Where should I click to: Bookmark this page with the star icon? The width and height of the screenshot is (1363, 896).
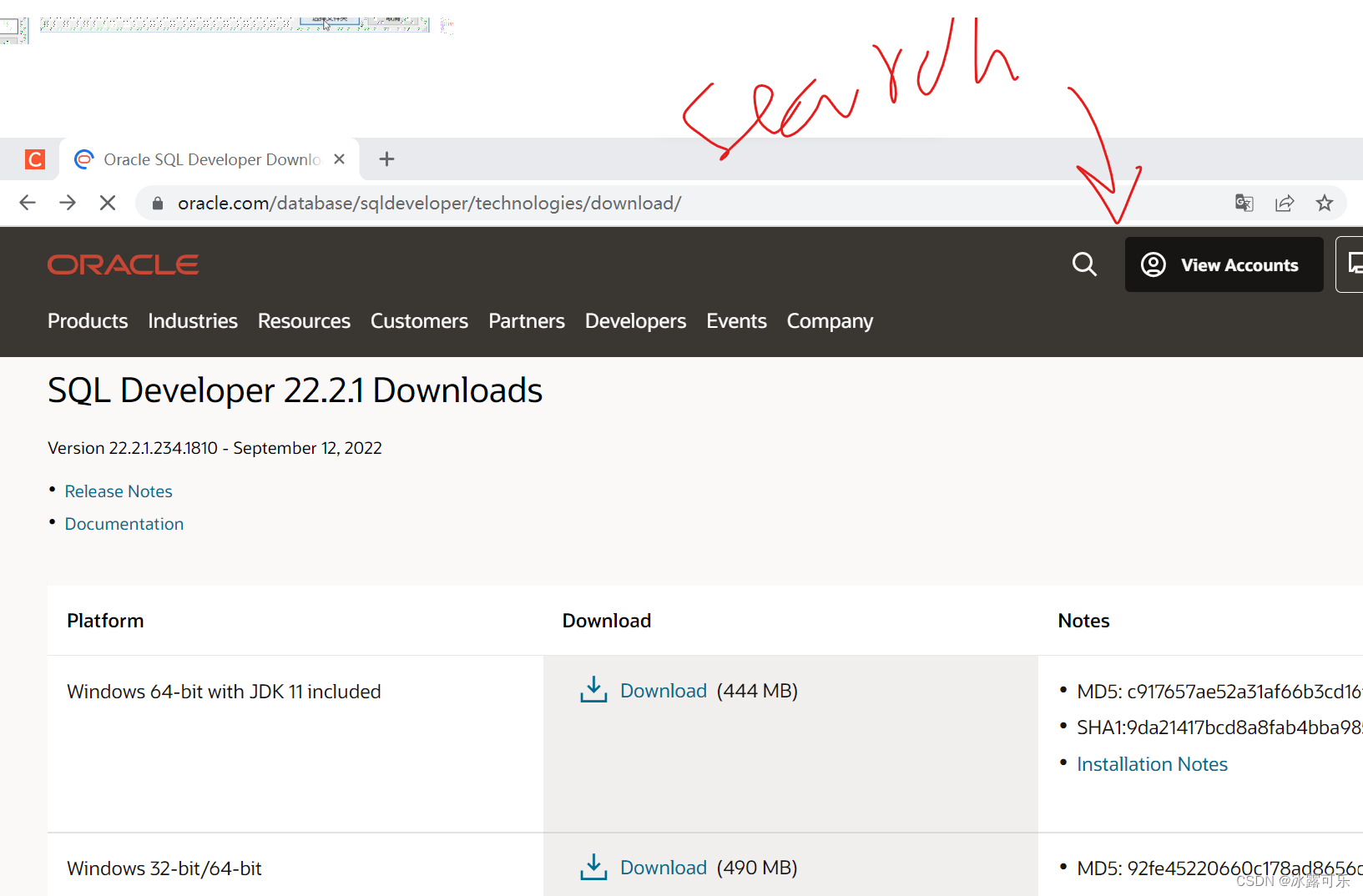(x=1325, y=203)
